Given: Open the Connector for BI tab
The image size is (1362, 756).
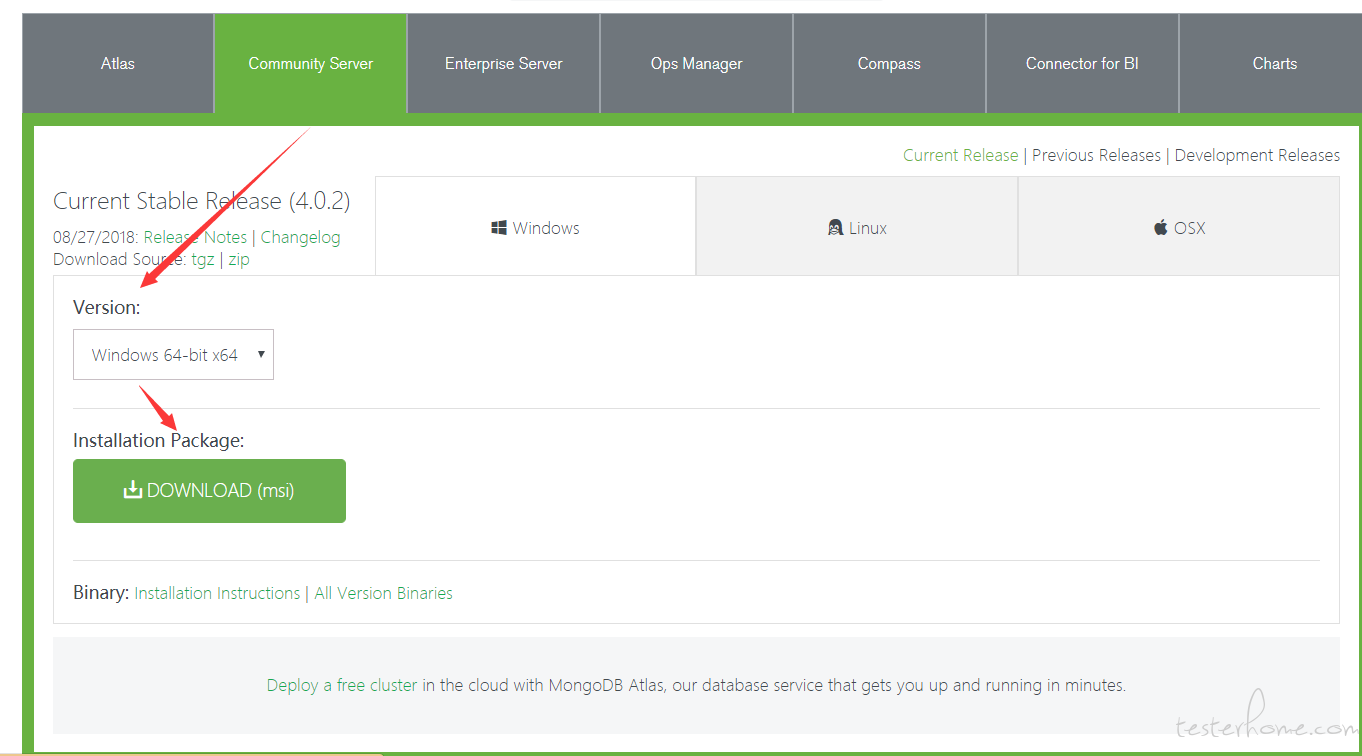Looking at the screenshot, I should [x=1082, y=63].
